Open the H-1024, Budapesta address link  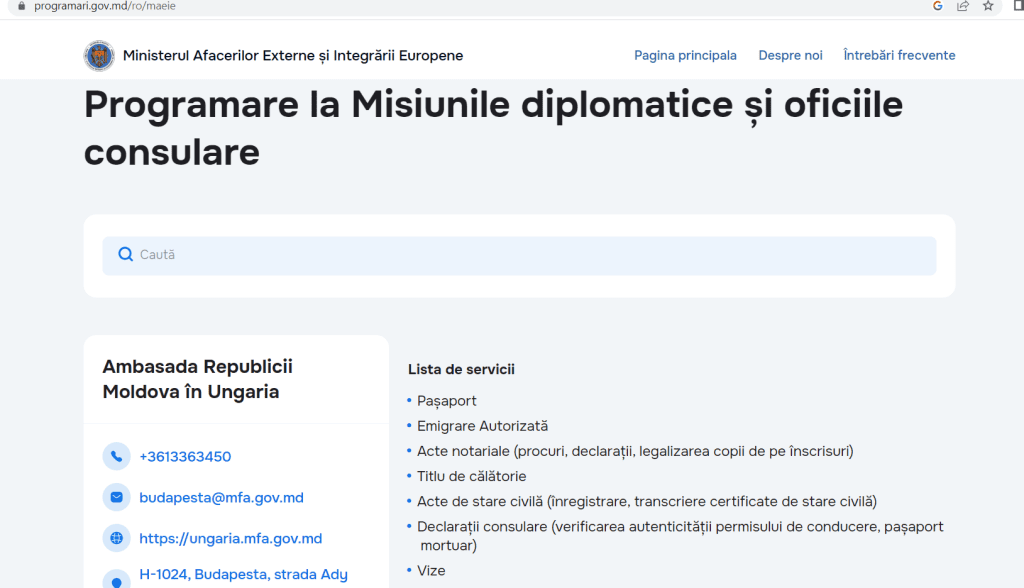tap(243, 574)
